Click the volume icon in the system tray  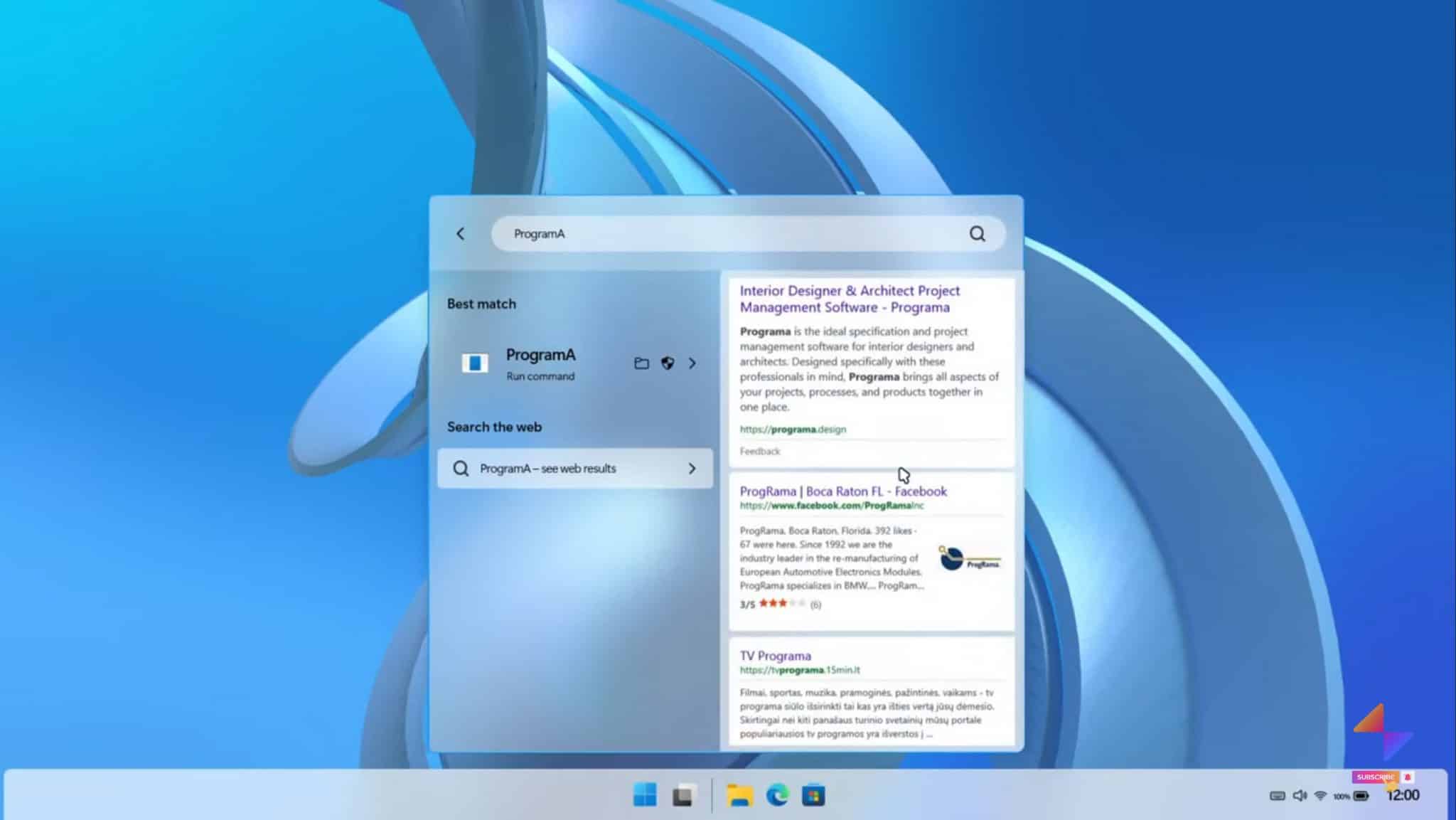pos(1302,795)
